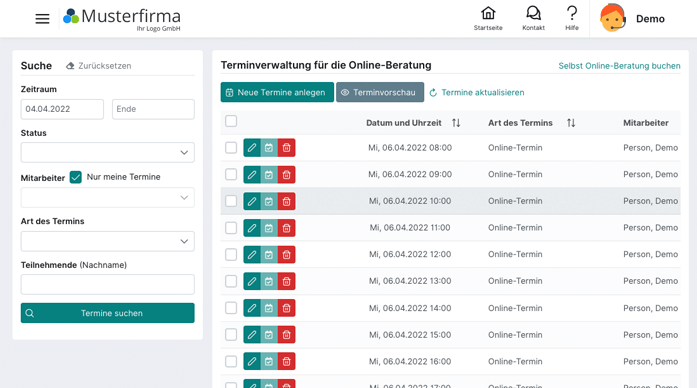The height and width of the screenshot is (388, 697).
Task: Edit the 08:00 appointment with pencil icon
Action: coord(252,148)
